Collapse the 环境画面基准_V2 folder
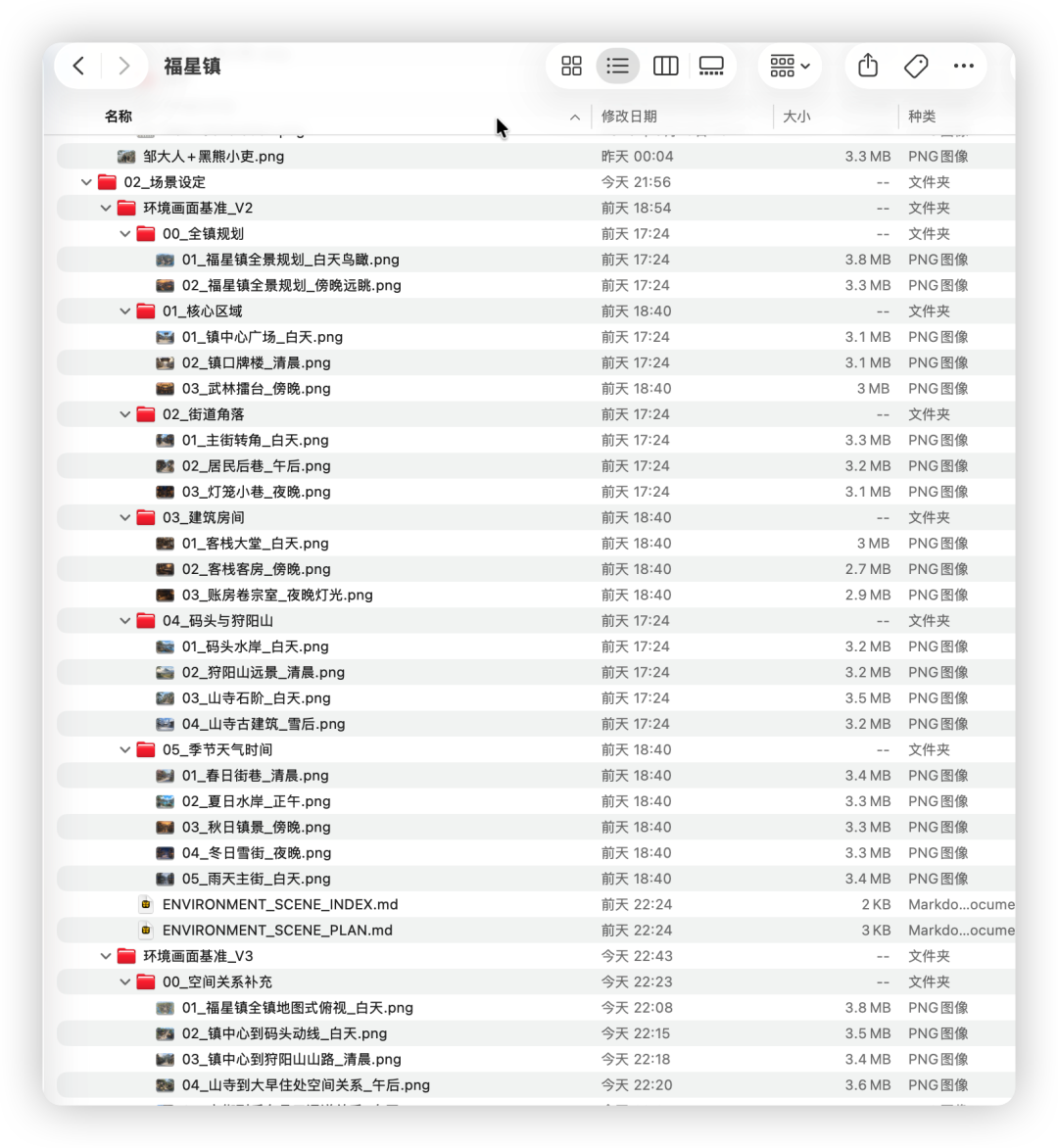1058x1148 pixels. pyautogui.click(x=106, y=208)
